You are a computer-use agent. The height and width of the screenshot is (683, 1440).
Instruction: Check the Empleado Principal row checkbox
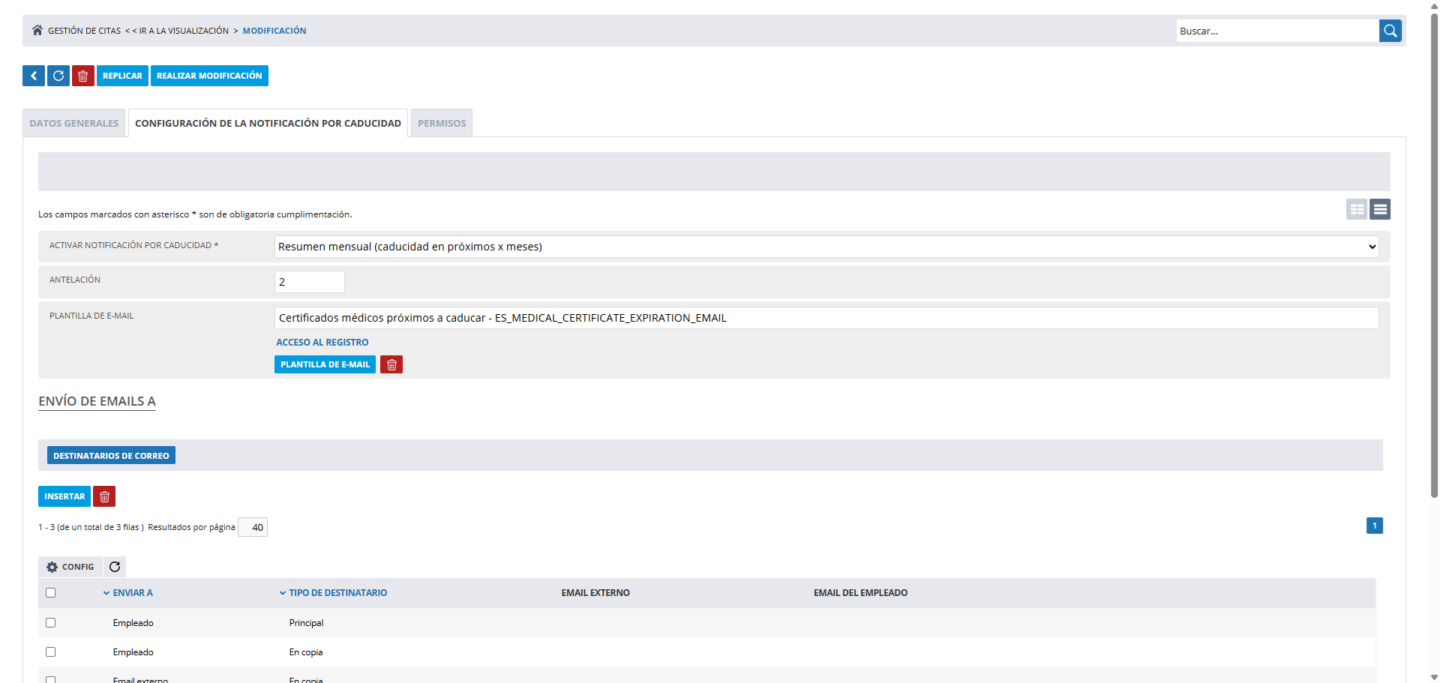point(51,623)
